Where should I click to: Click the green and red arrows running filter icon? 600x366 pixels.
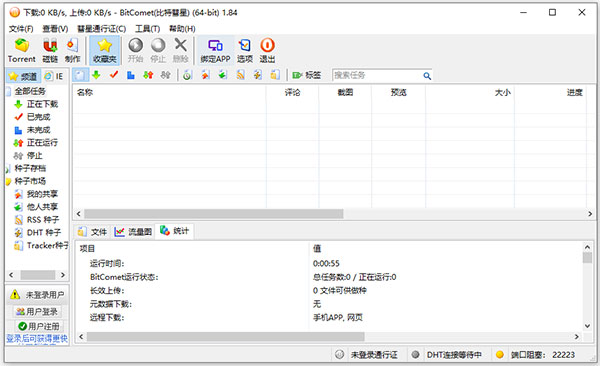[x=148, y=75]
